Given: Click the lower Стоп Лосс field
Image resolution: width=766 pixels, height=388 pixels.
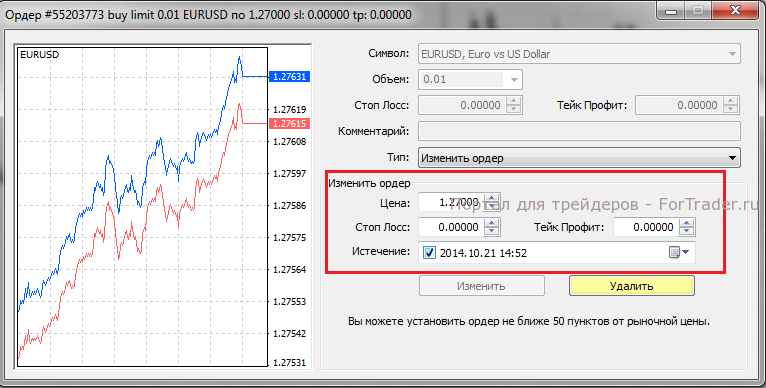Looking at the screenshot, I should [451, 227].
